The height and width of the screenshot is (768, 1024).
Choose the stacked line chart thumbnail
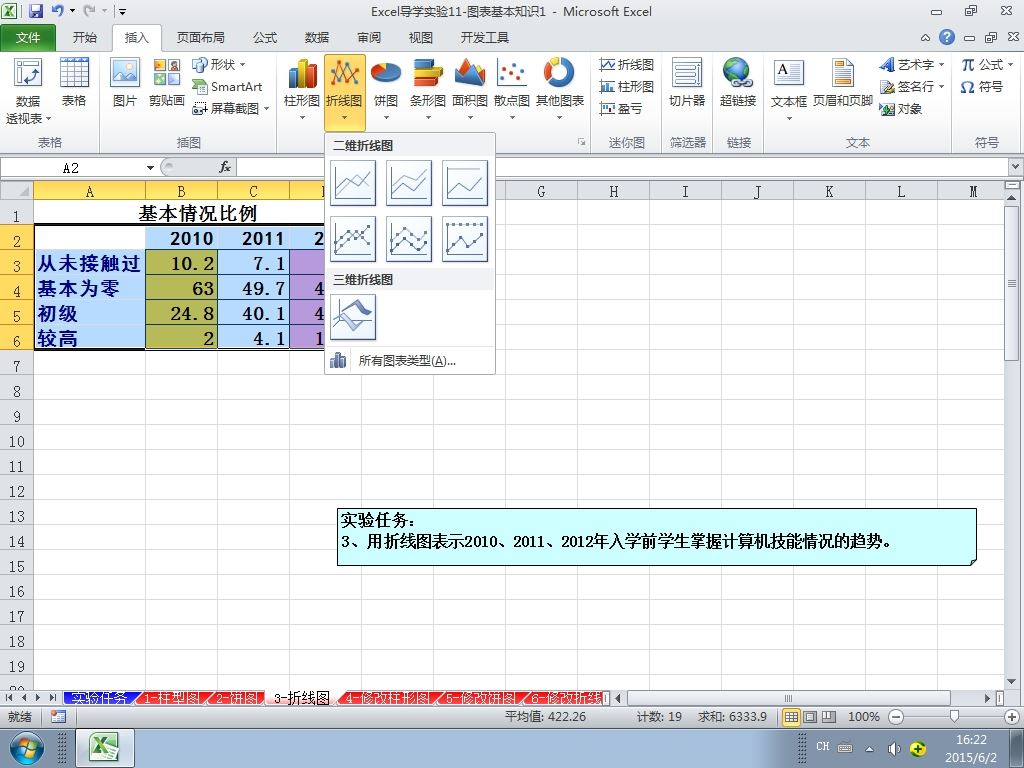coord(409,183)
